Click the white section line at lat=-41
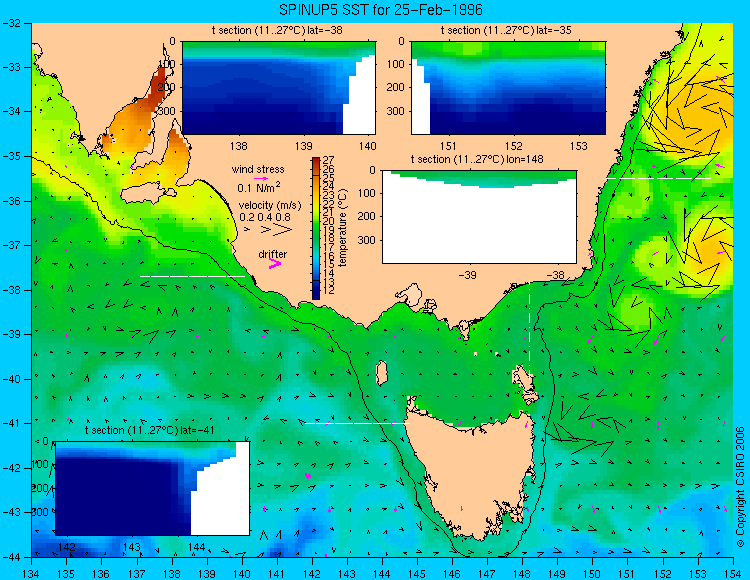Screen dimensions: 750x580 click(357, 423)
